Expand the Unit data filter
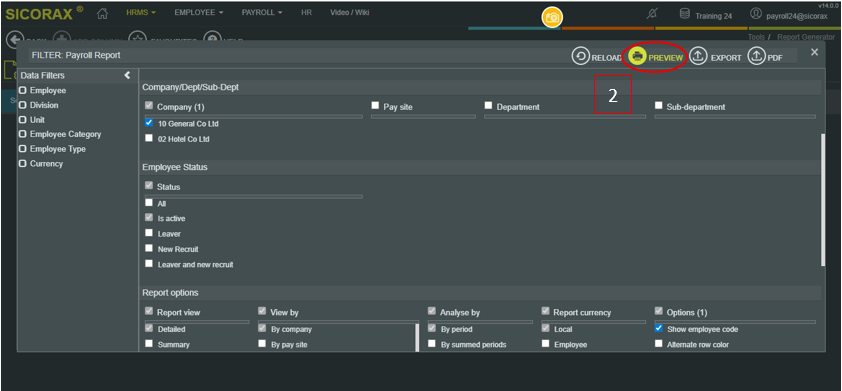This screenshot has width=842, height=391. coord(23,120)
